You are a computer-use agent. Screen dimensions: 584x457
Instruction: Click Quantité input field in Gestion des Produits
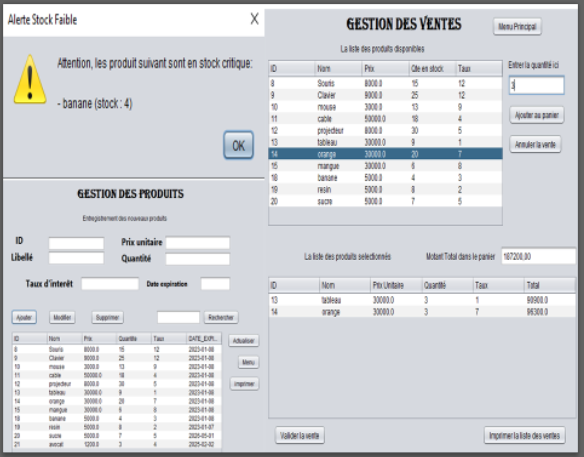coord(198,259)
